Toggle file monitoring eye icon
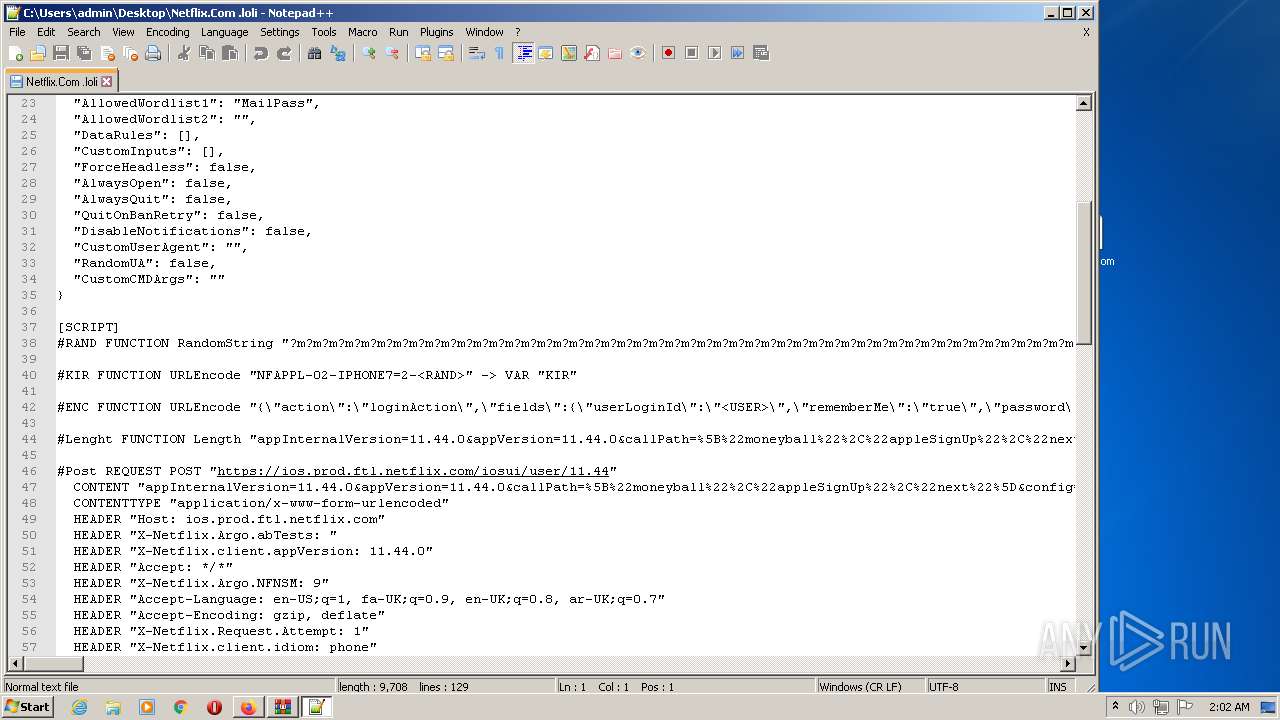The width and height of the screenshot is (1280, 720). (x=638, y=53)
